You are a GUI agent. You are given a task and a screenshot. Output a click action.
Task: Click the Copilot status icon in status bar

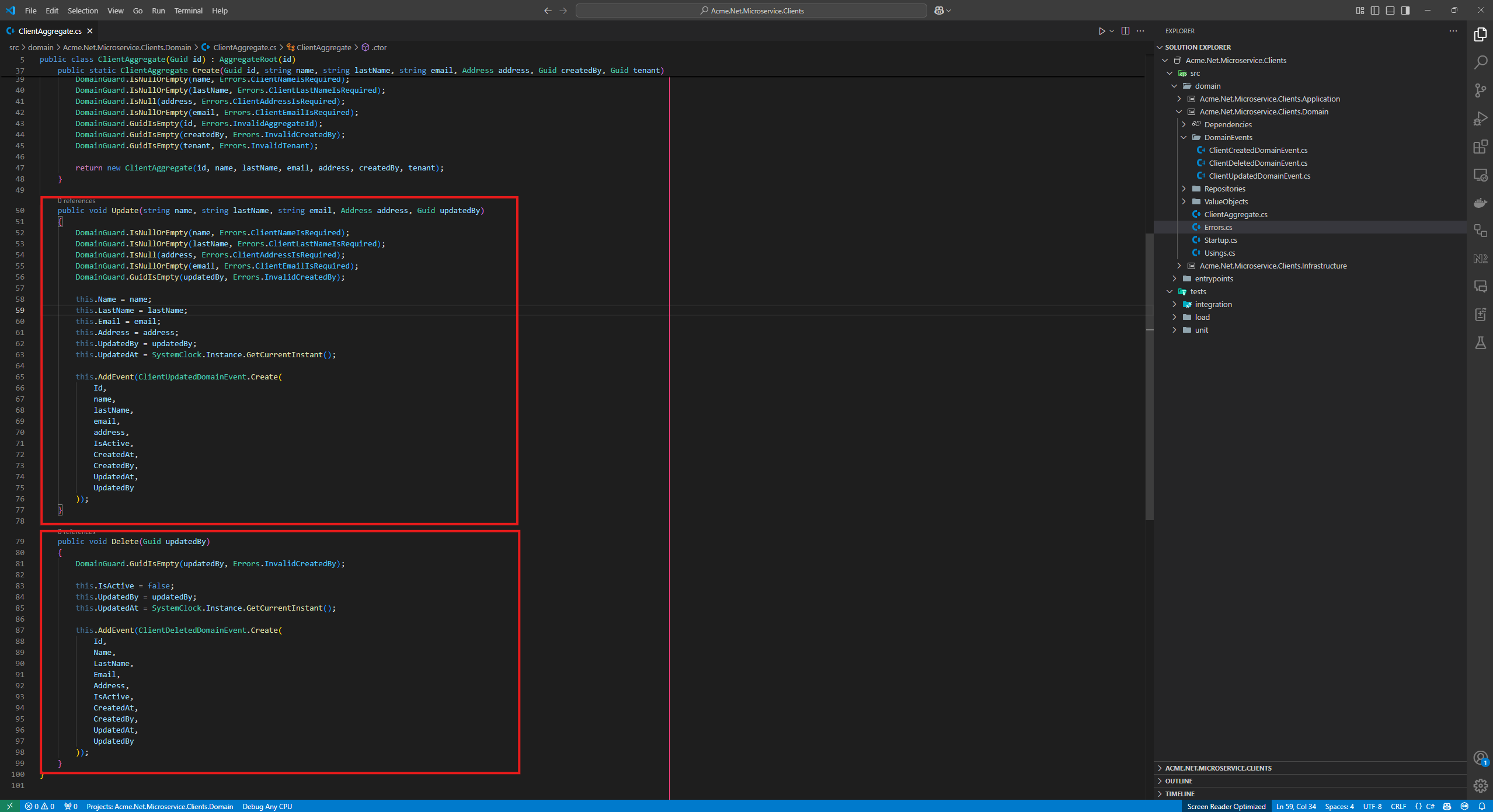pos(1447,806)
